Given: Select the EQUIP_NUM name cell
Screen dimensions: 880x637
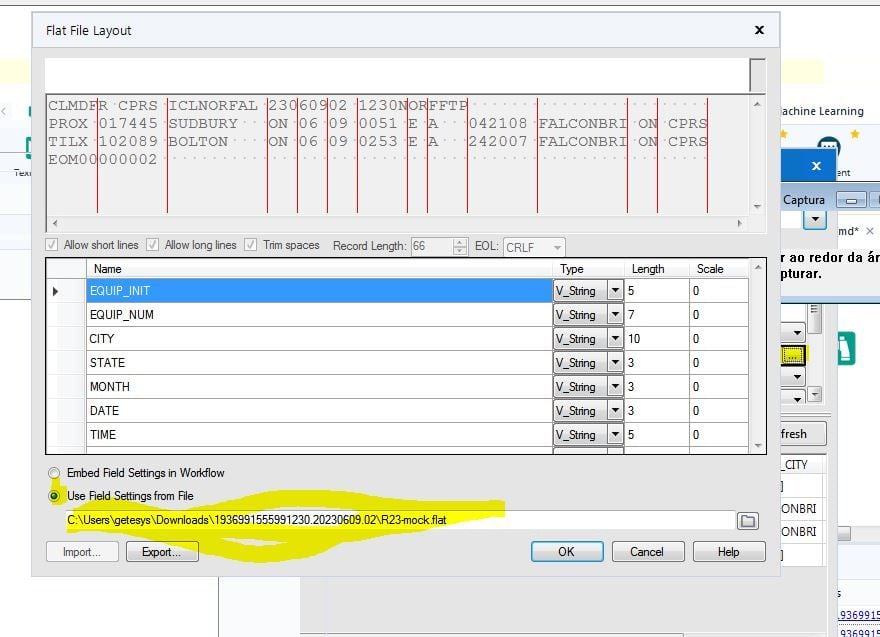Looking at the screenshot, I should pos(319,315).
